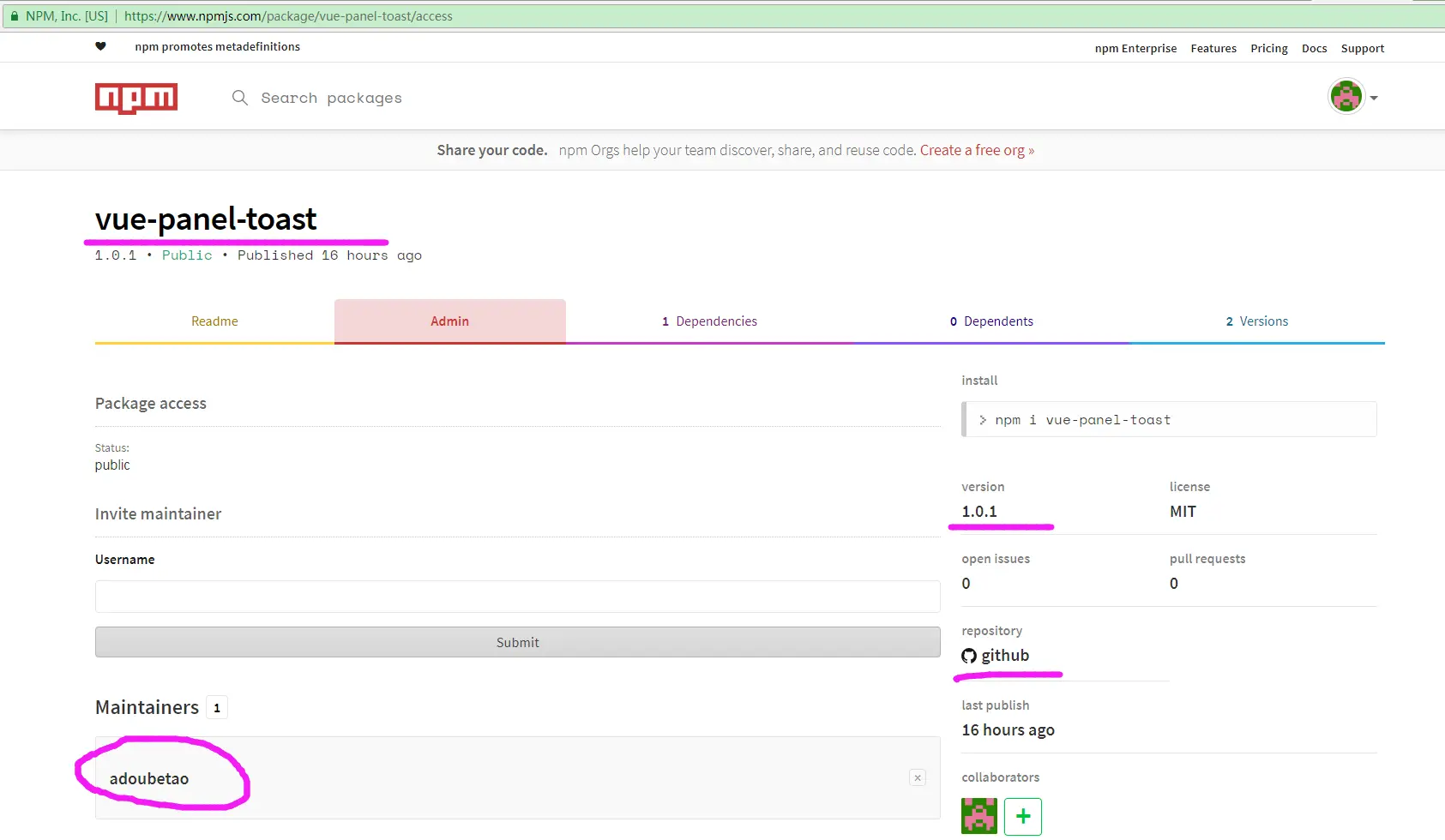Open the Docs link

(x=1315, y=48)
